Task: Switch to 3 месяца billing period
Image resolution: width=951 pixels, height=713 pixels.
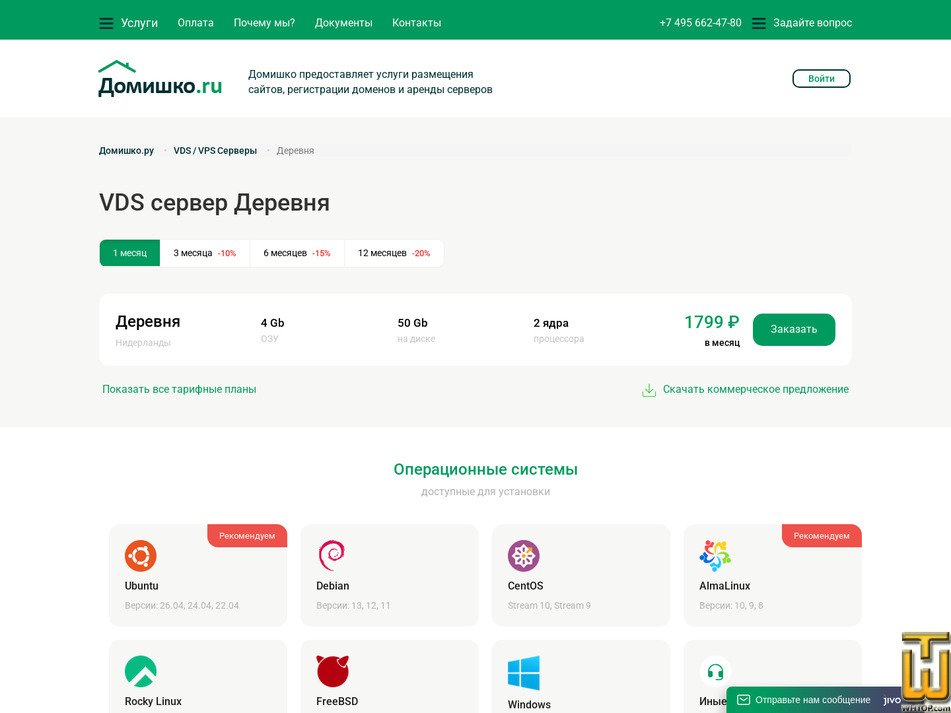Action: pos(205,253)
